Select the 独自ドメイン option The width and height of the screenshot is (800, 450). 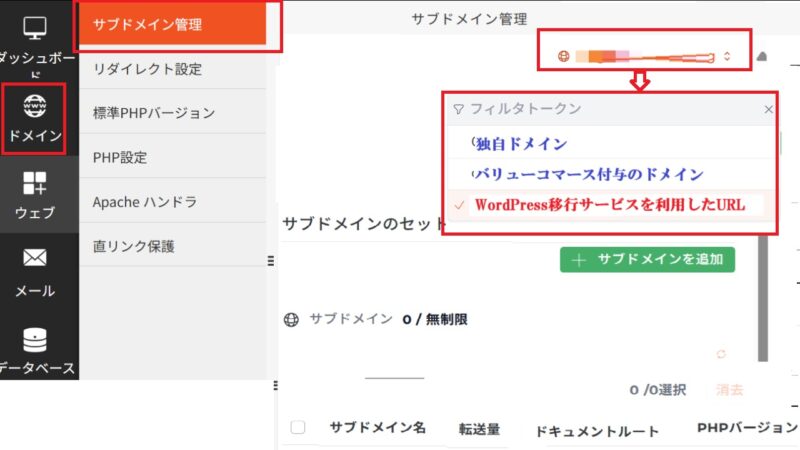tap(520, 144)
